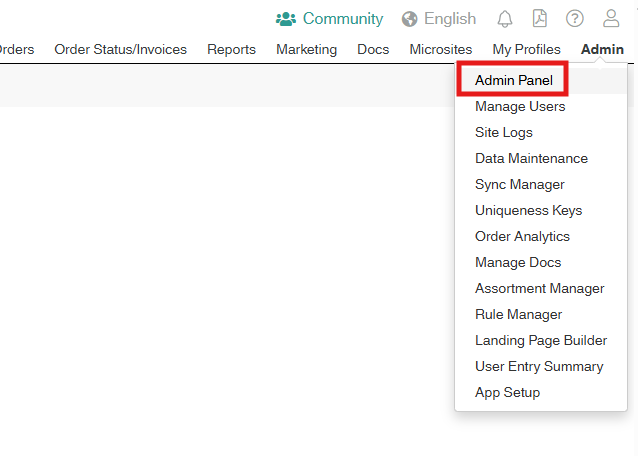Select Data Maintenance option
This screenshot has height=456, width=638.
click(x=531, y=158)
